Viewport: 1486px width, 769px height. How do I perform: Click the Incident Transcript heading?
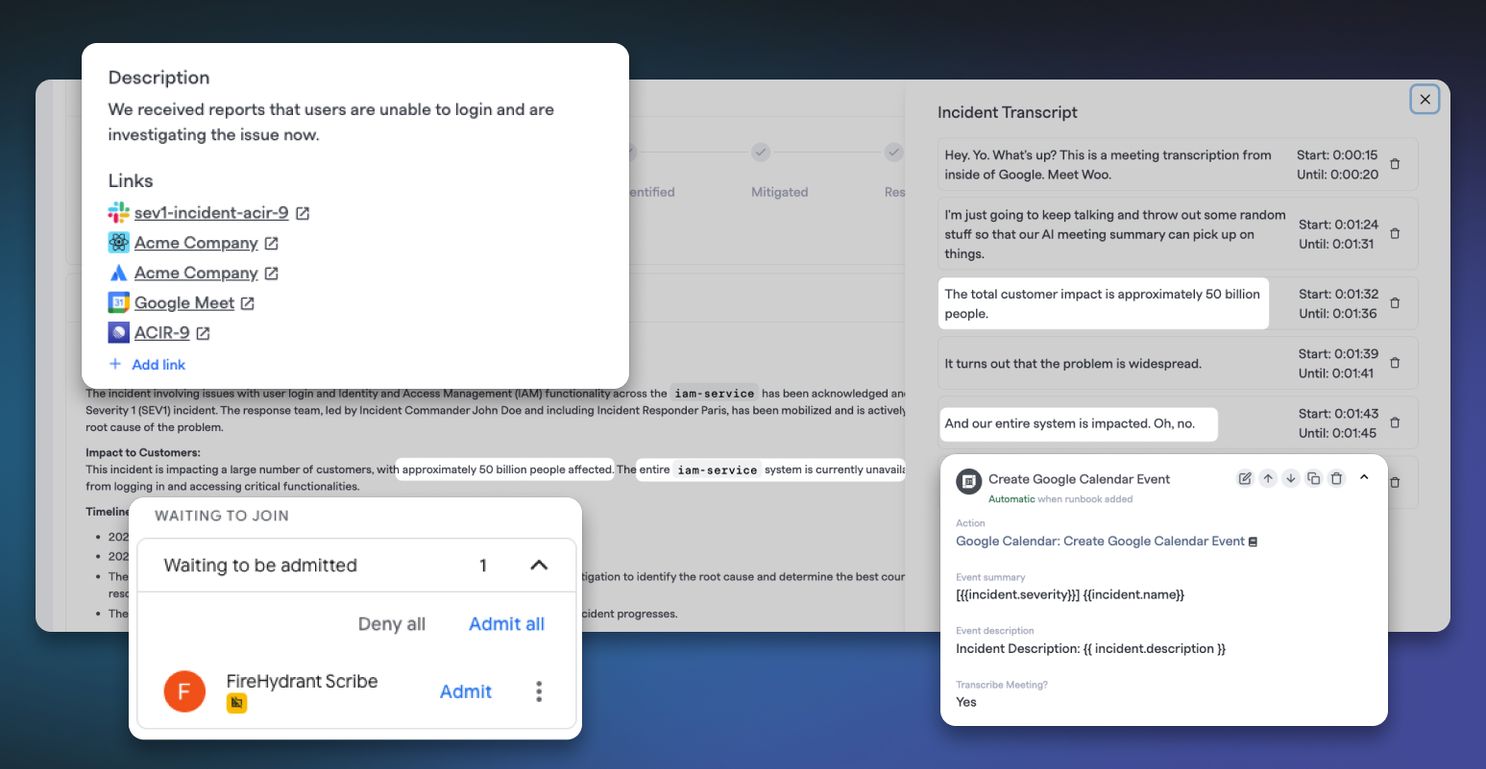(1007, 112)
